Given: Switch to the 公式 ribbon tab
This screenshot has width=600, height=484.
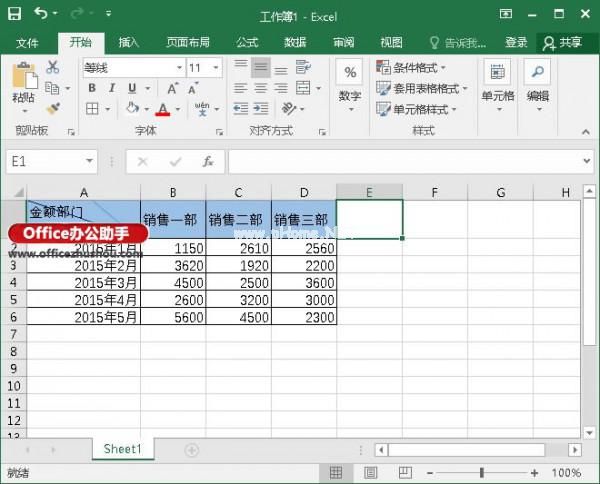Looking at the screenshot, I should pos(247,43).
